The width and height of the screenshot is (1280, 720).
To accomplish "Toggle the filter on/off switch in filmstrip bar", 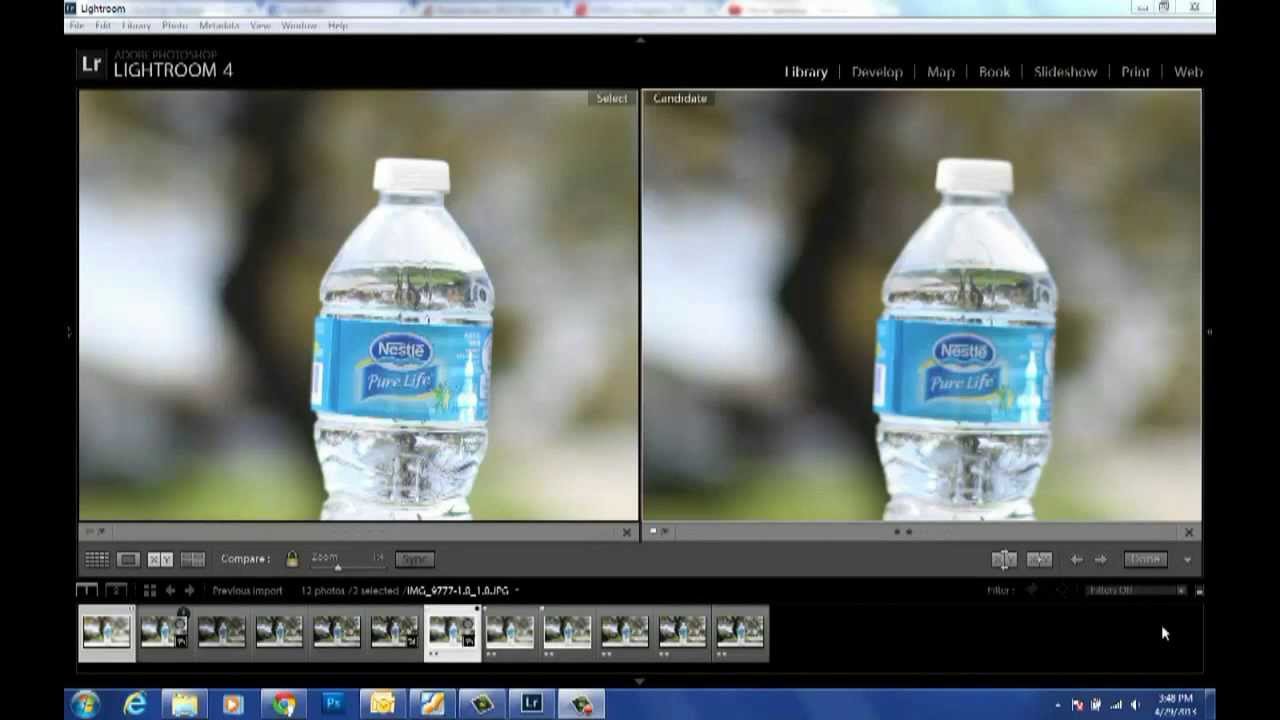I will point(1199,591).
